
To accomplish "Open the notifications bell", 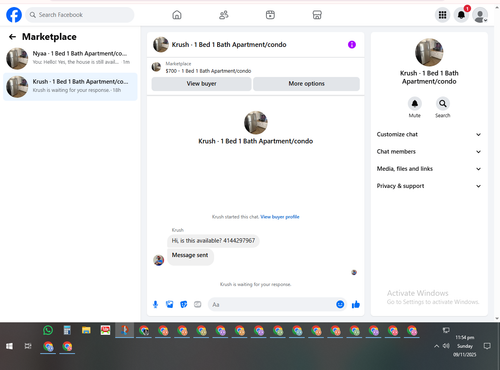I will [x=461, y=15].
